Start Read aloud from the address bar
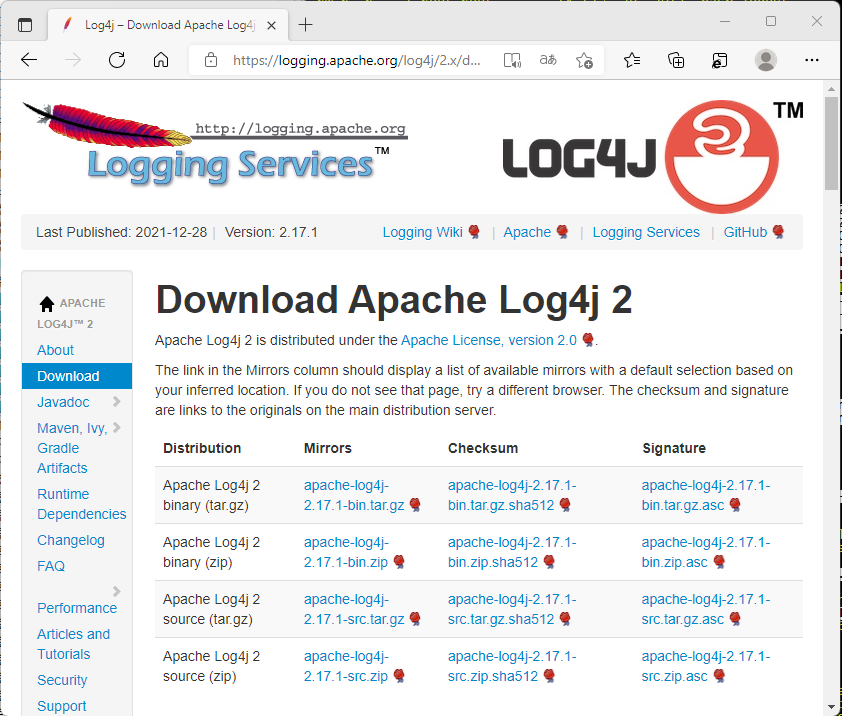The height and width of the screenshot is (716, 842). pos(512,60)
